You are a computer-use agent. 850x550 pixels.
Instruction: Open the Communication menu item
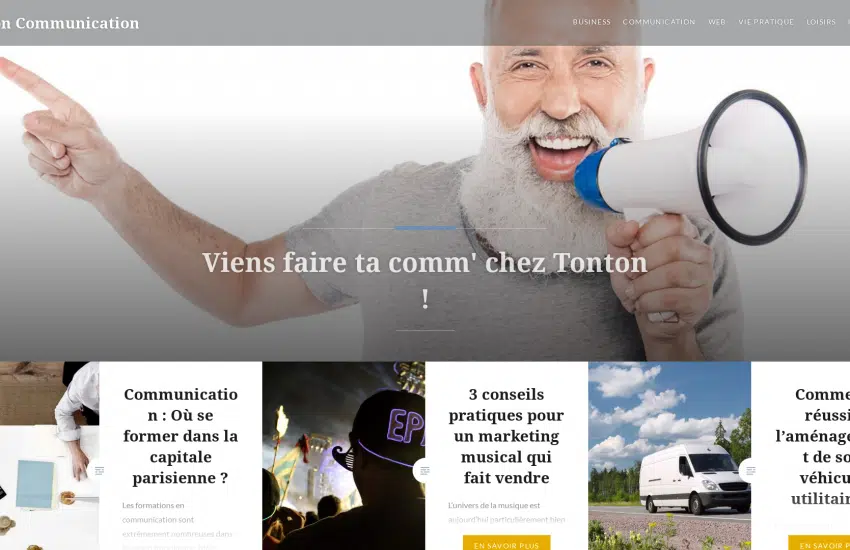pos(659,22)
